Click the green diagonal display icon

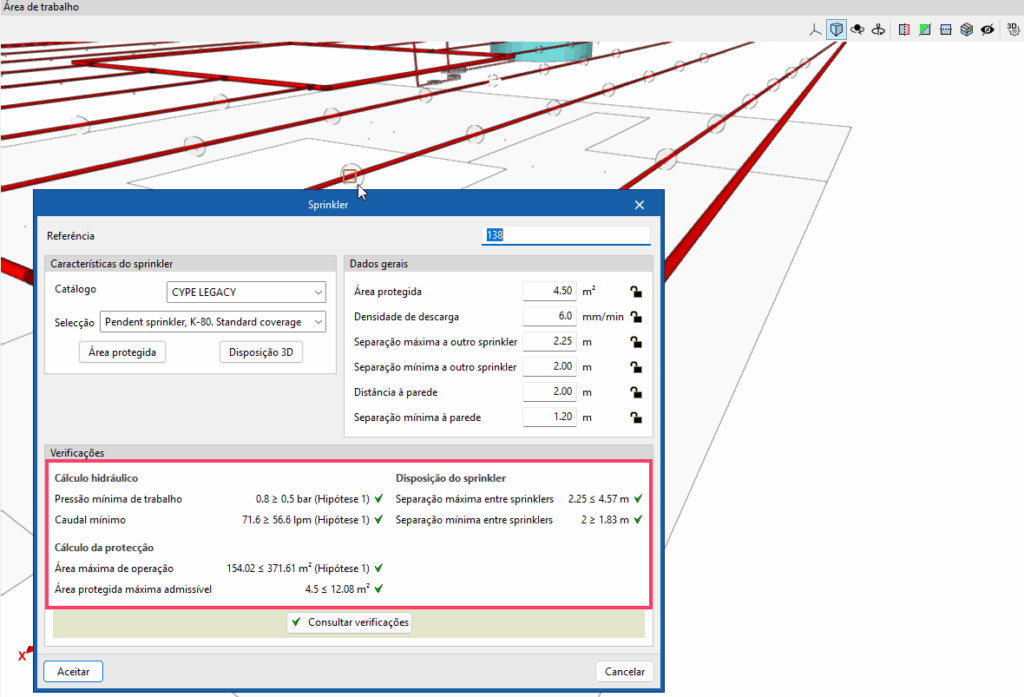pos(925,29)
